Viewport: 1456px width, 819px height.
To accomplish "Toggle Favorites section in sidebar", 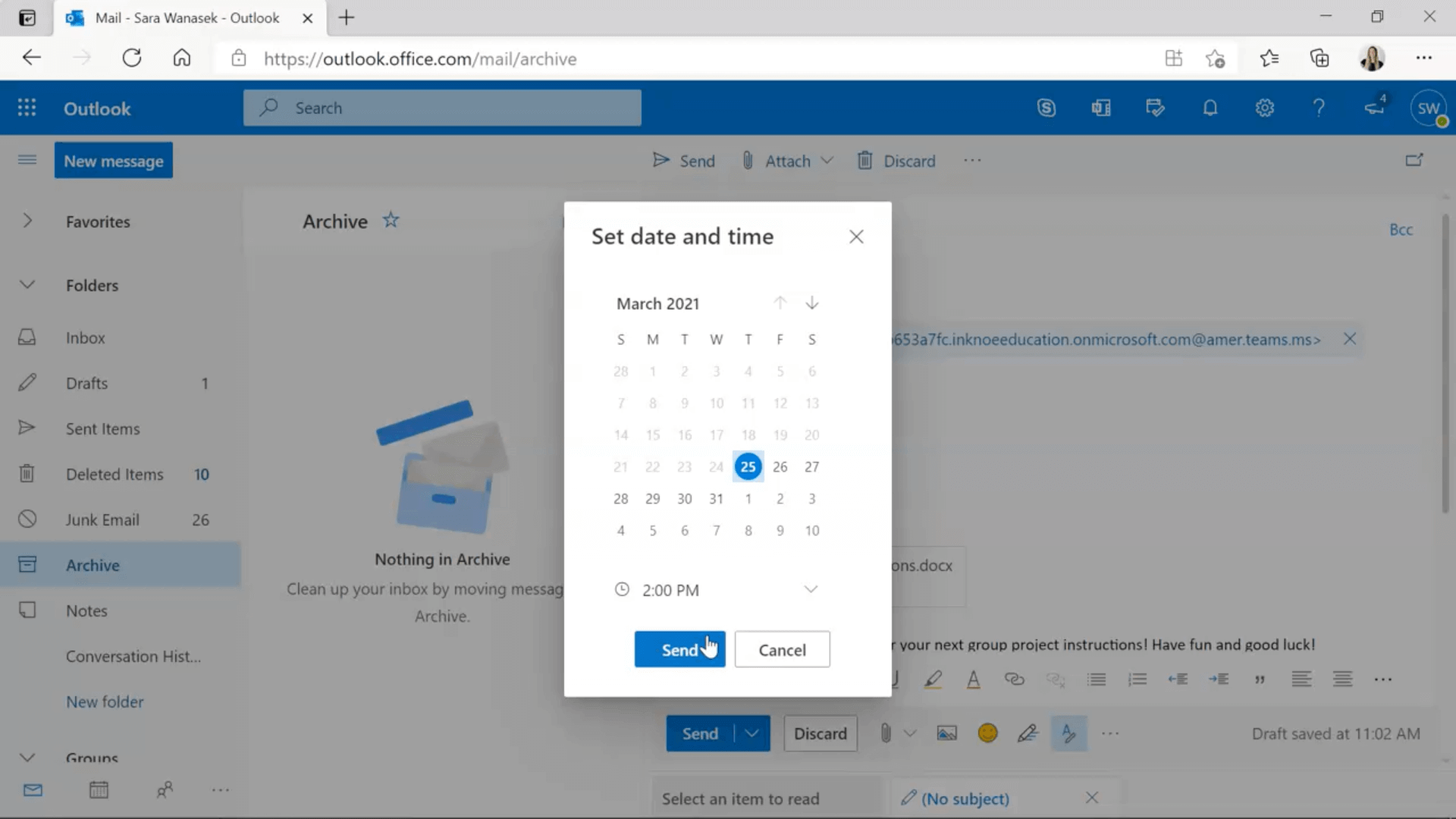I will coord(27,221).
